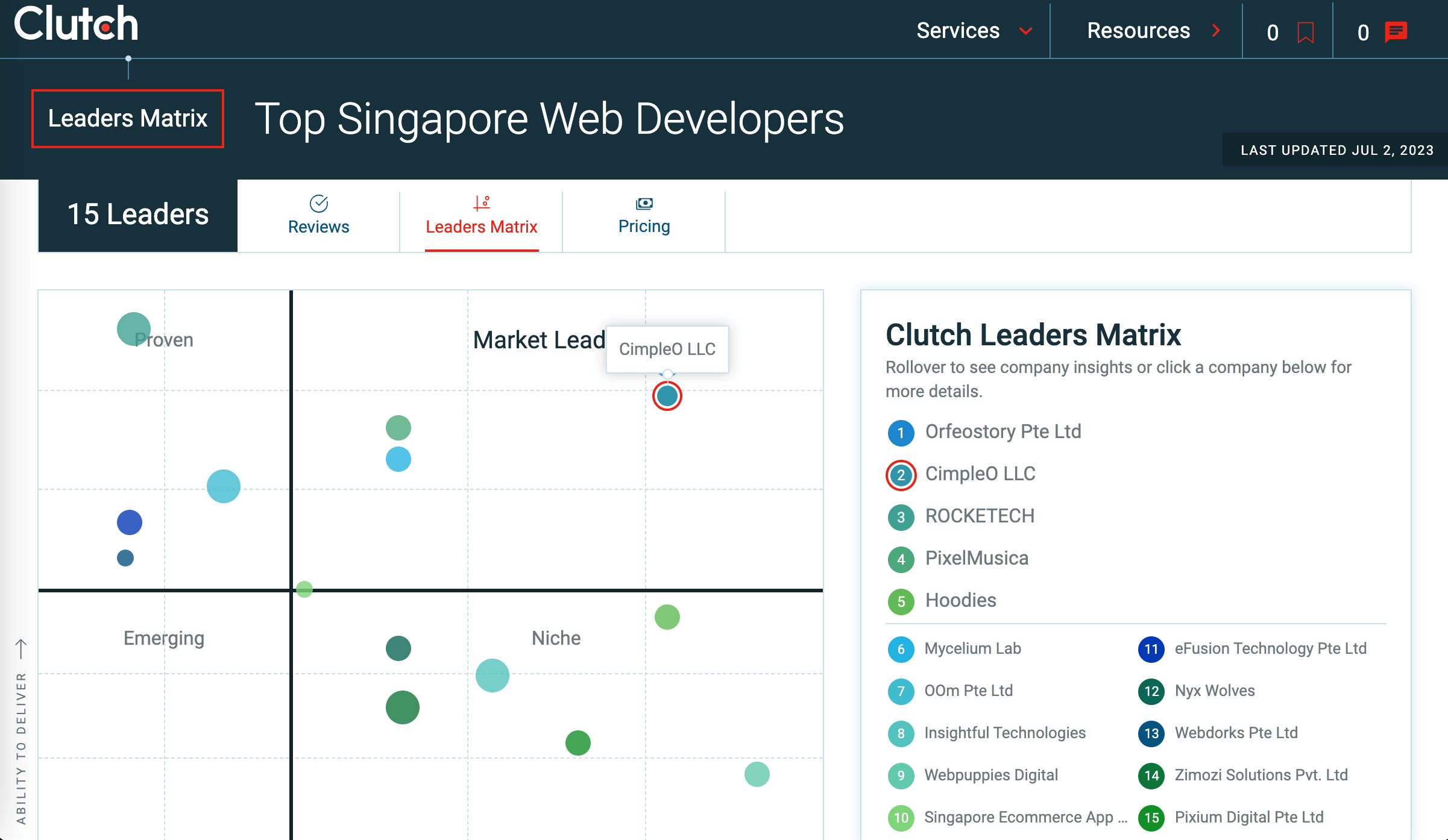
Task: Open the messages chat icon
Action: click(x=1396, y=31)
